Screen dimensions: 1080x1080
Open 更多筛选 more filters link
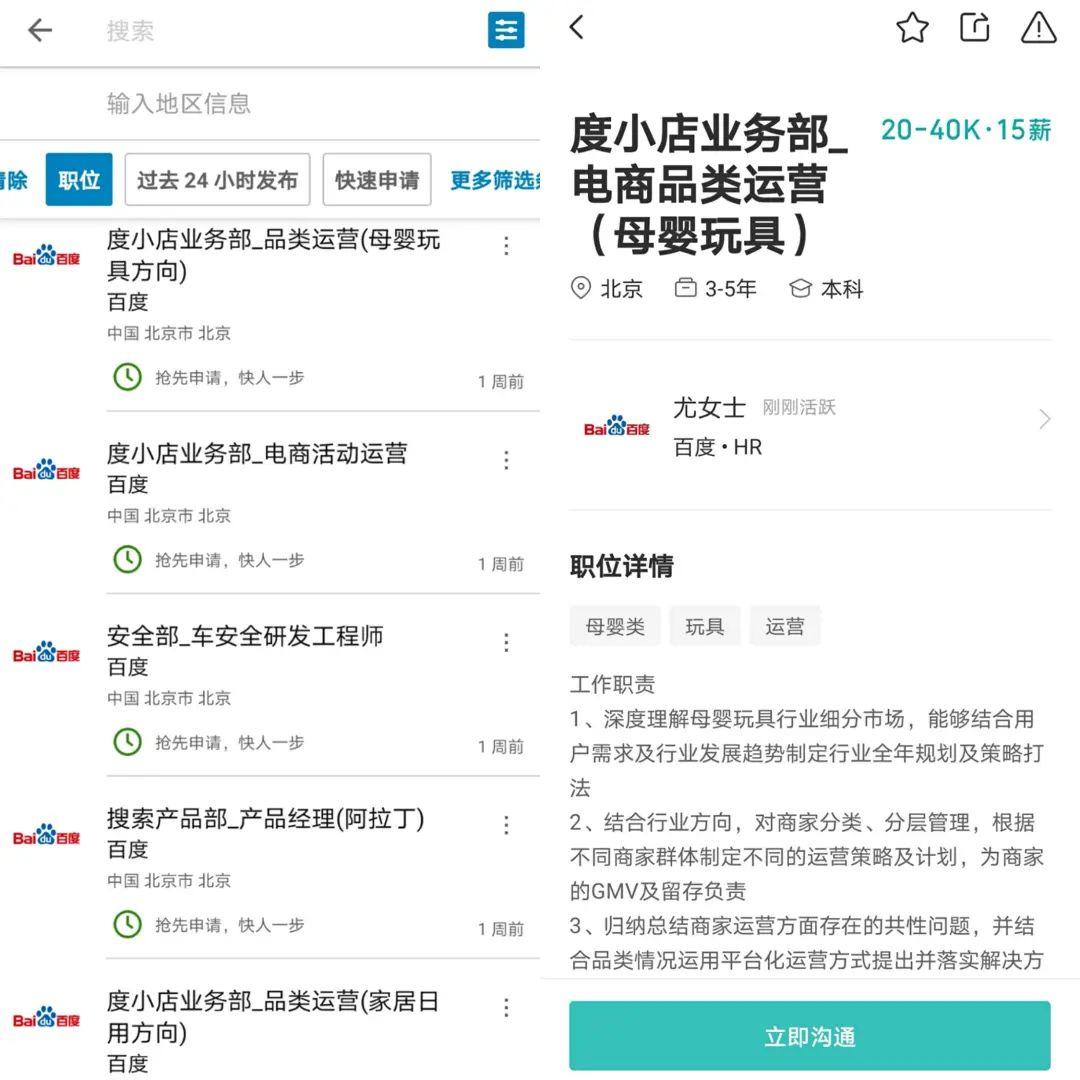click(x=495, y=180)
